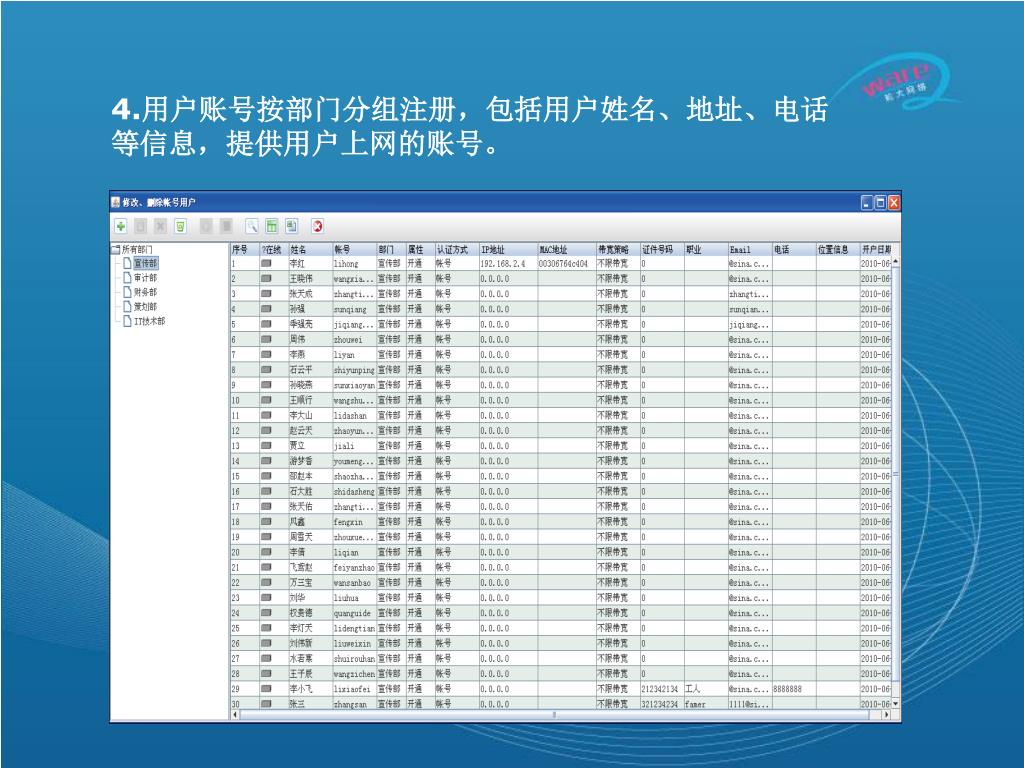Click the online status icon for 张三

tap(267, 704)
